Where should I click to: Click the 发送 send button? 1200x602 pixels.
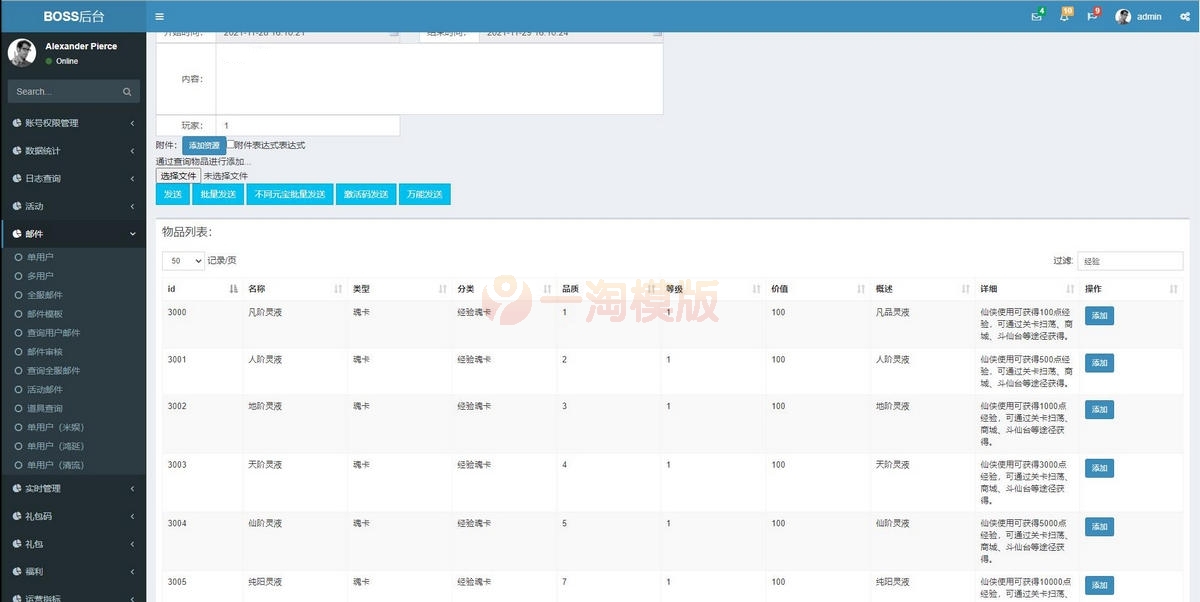pos(172,194)
